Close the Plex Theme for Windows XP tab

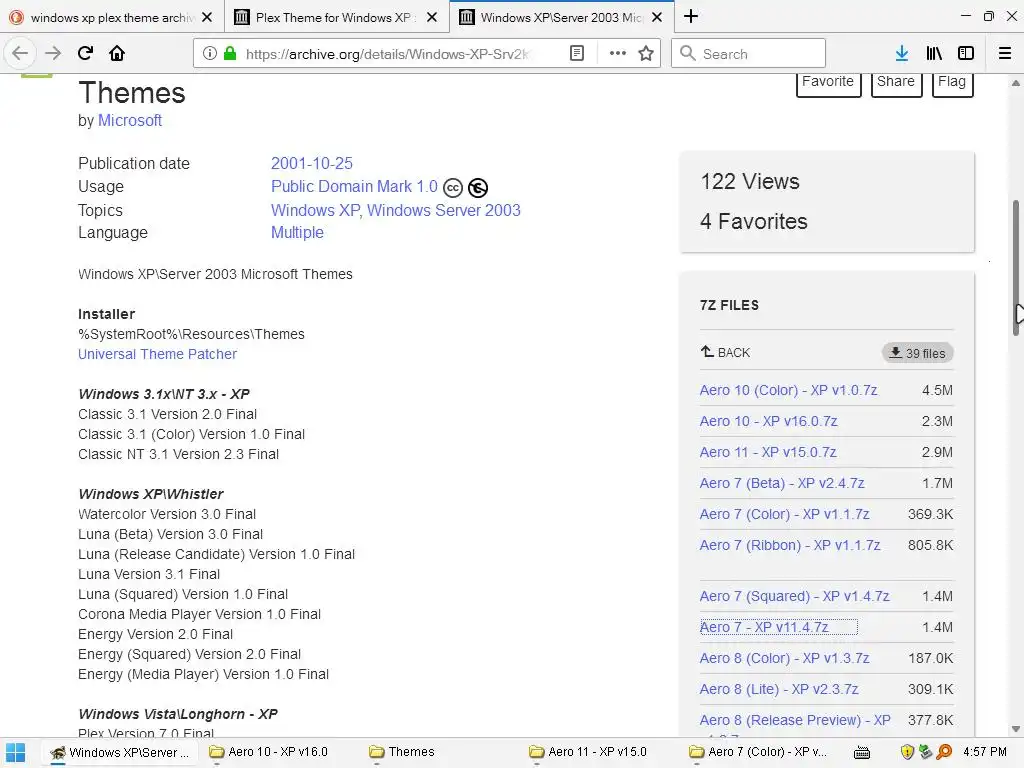coord(432,18)
